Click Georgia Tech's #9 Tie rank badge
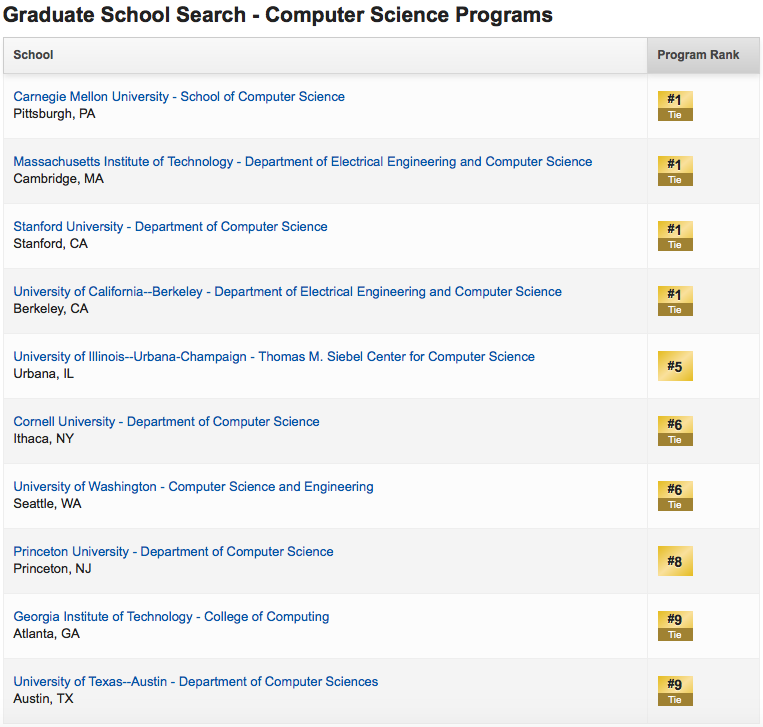763x727 pixels. pos(675,626)
